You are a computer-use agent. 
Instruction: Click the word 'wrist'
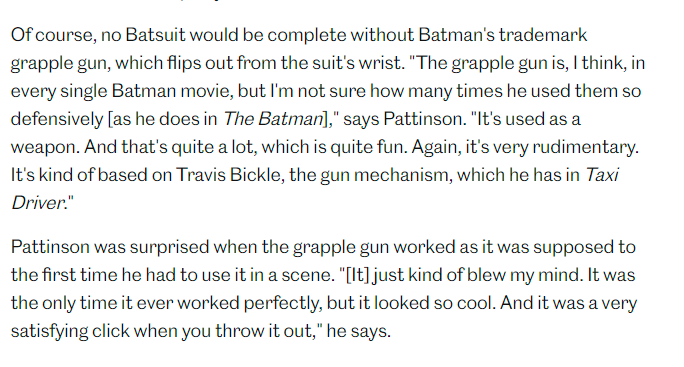pos(380,63)
